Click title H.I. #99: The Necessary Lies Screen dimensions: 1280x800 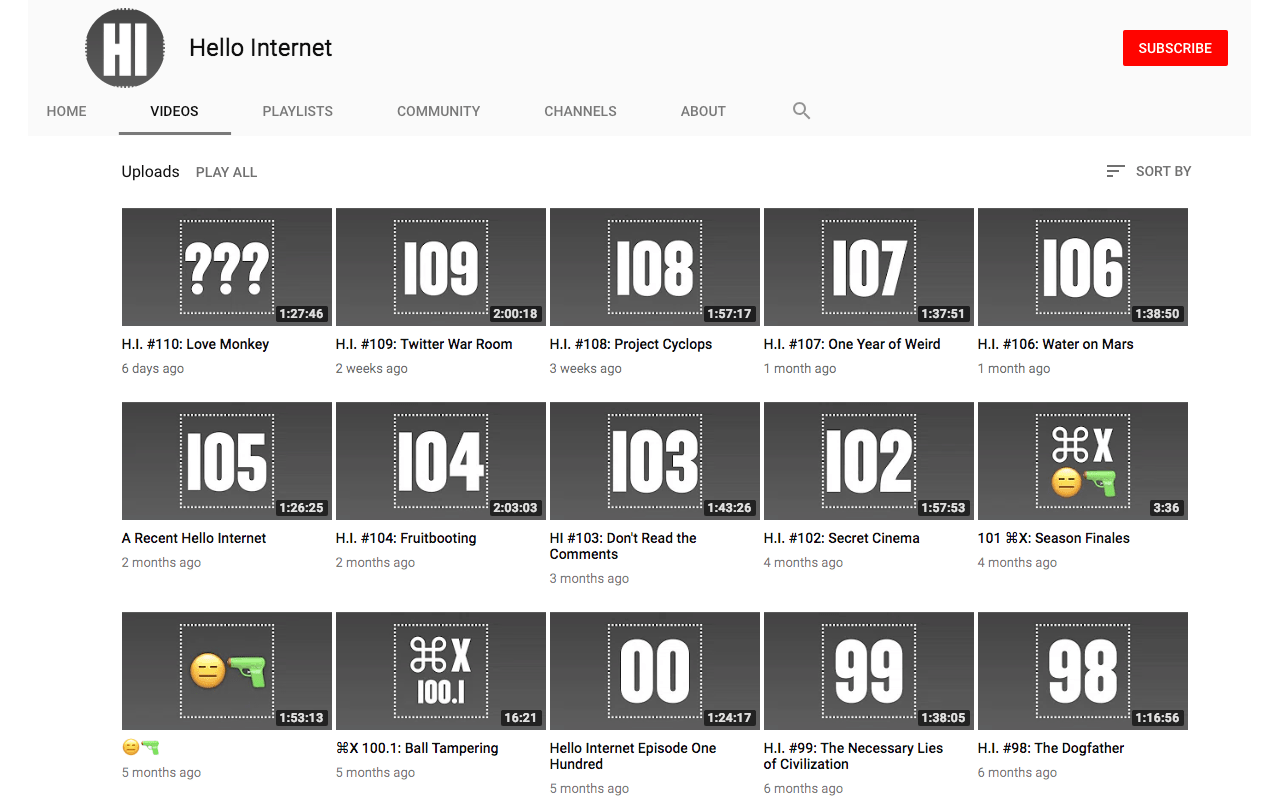pos(853,756)
